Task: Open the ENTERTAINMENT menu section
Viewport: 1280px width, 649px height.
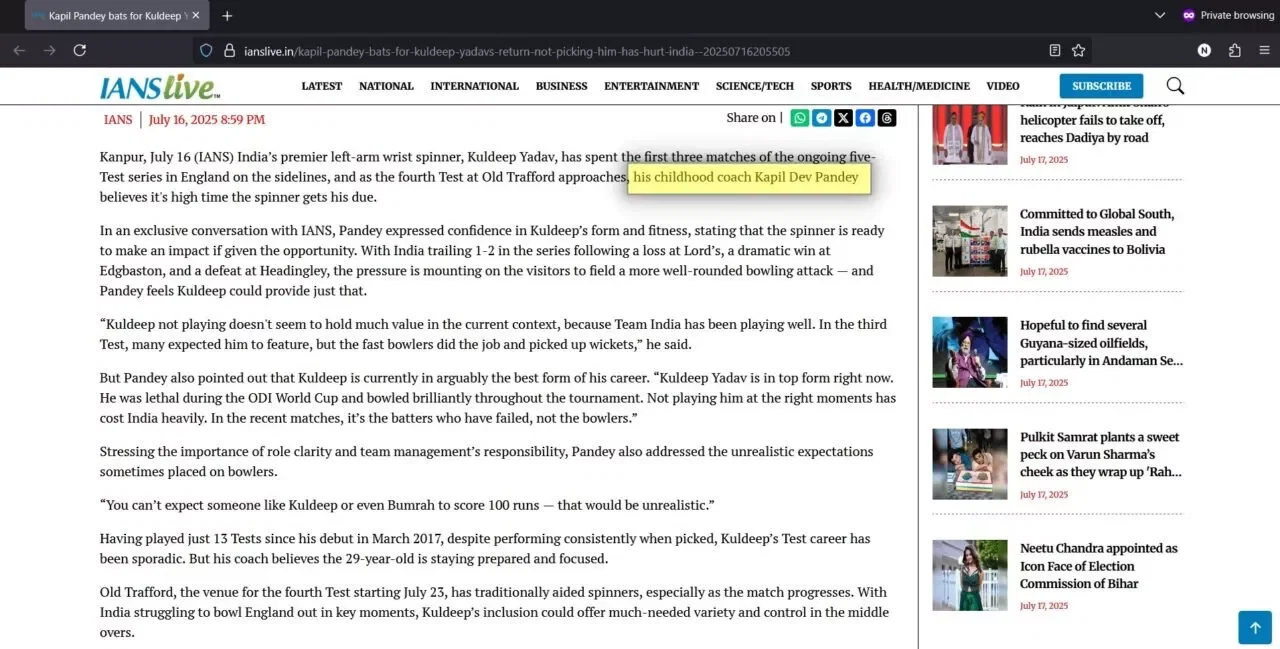Action: point(651,86)
